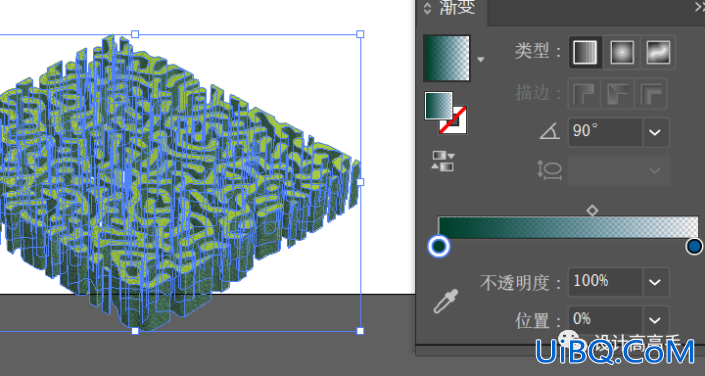Click the angle value field 90°
This screenshot has width=705, height=376.
click(605, 132)
